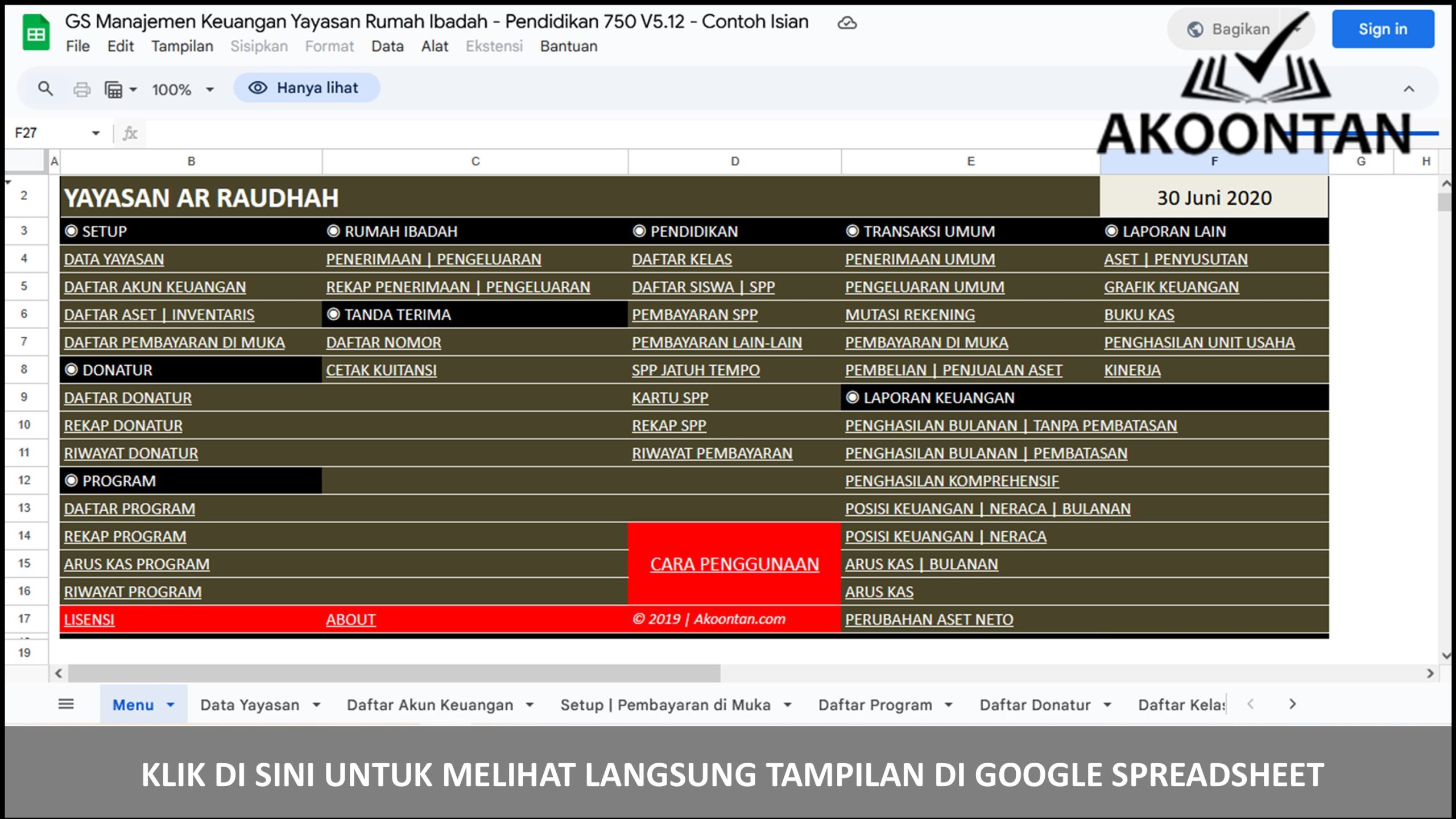The height and width of the screenshot is (819, 1456).
Task: Click the Sign in button
Action: pos(1383,30)
